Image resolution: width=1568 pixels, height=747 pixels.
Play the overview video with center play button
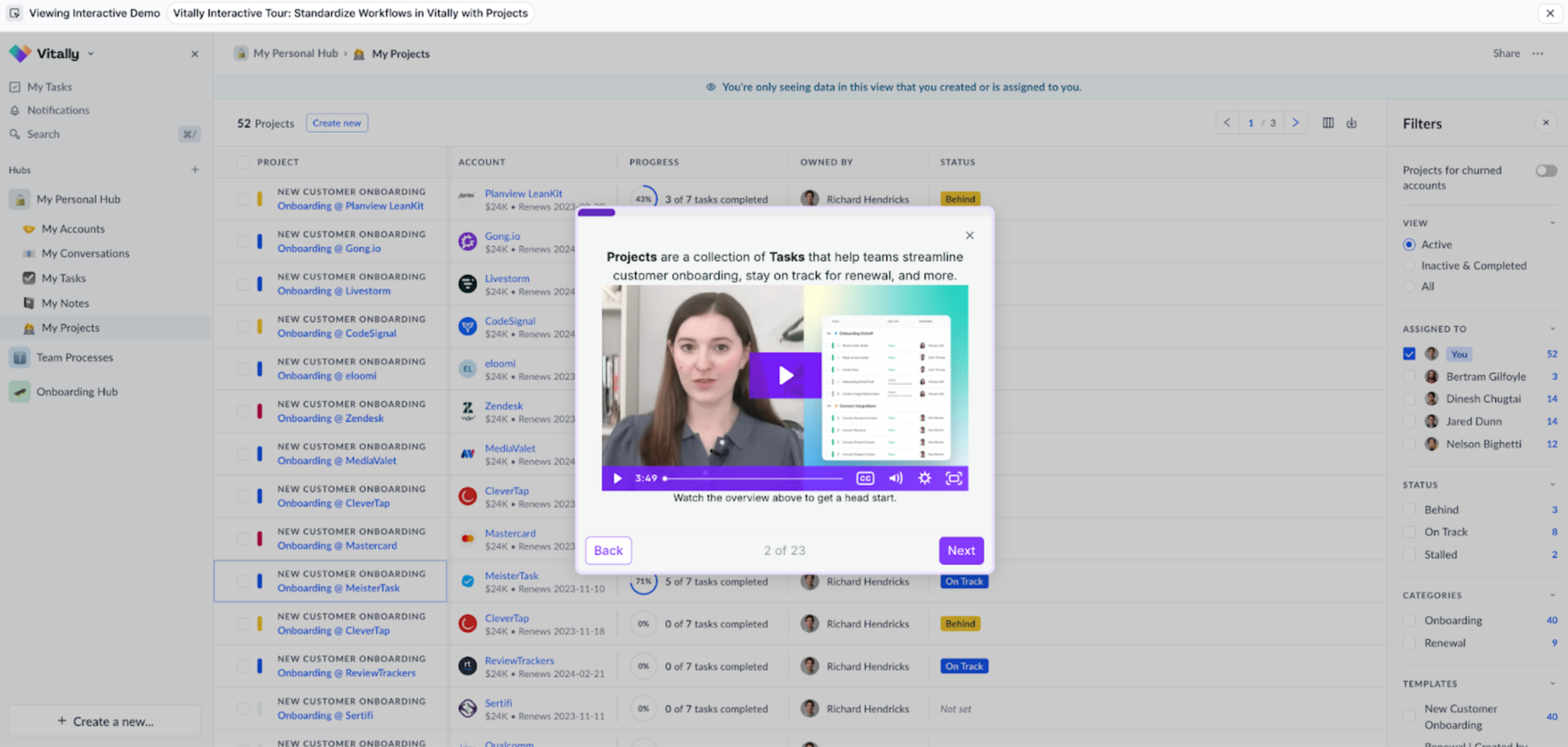[x=785, y=375]
